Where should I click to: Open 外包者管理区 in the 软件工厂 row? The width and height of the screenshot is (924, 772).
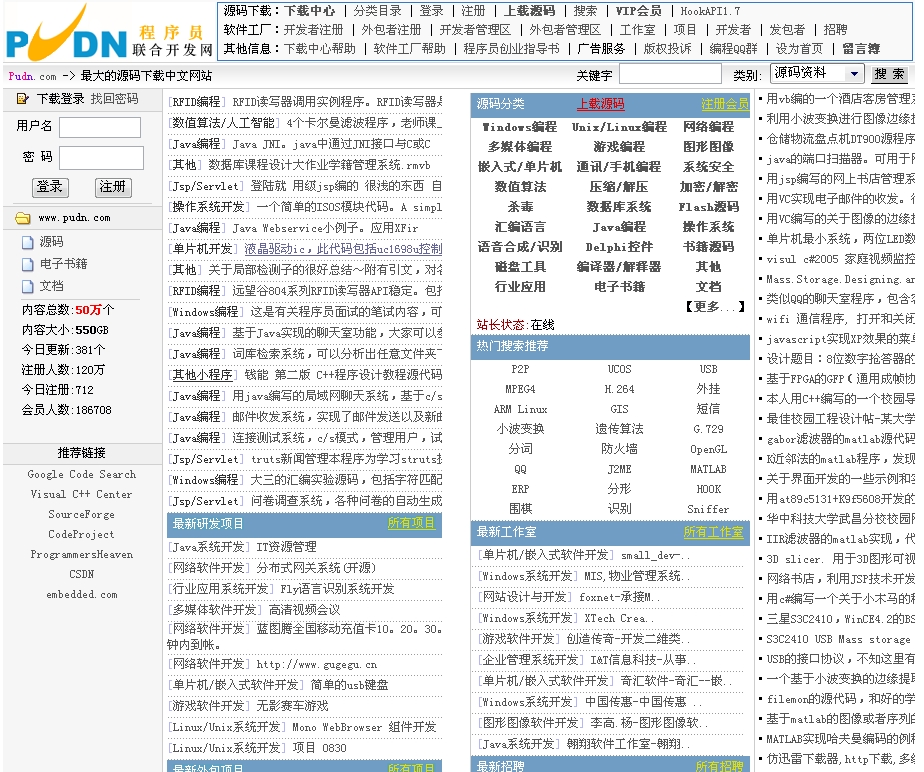pyautogui.click(x=565, y=30)
